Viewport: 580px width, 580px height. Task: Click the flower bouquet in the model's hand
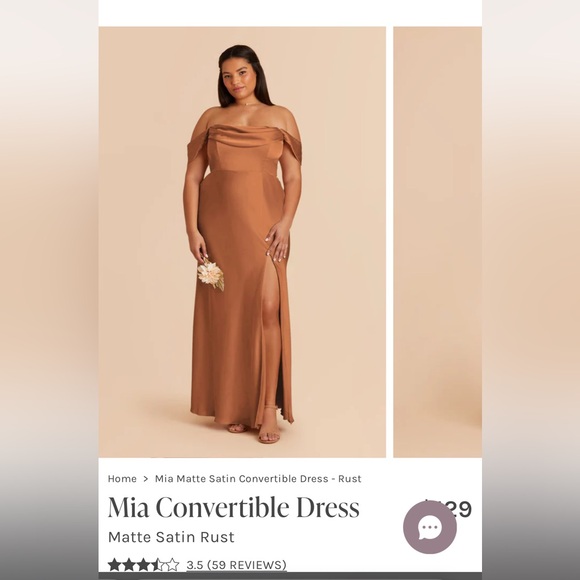pyautogui.click(x=210, y=275)
